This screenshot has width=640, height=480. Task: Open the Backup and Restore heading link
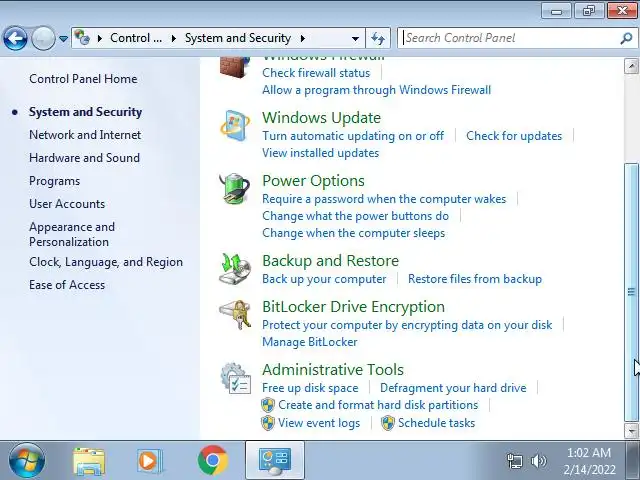point(331,260)
